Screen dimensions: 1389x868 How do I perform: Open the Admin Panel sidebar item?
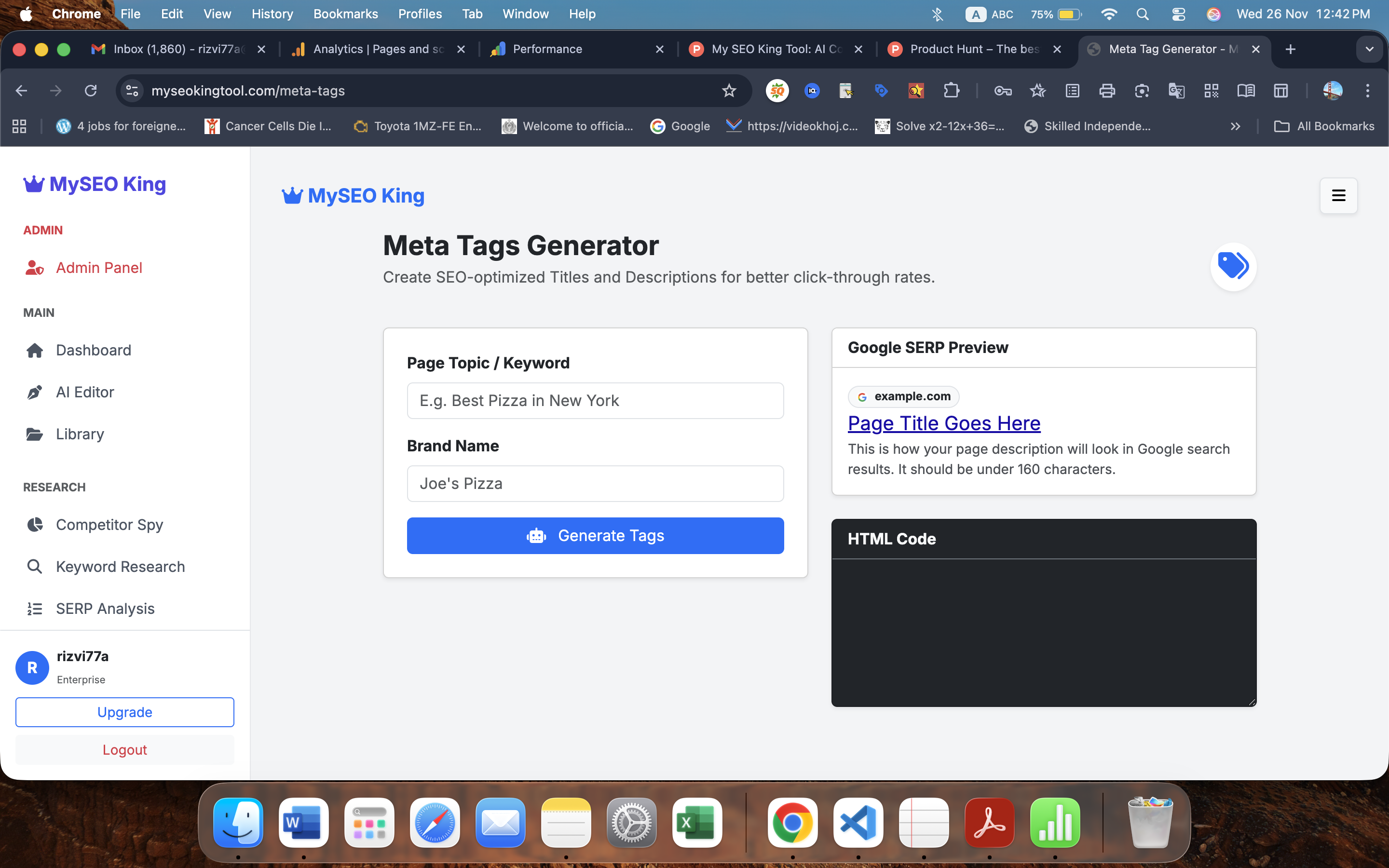(x=98, y=268)
